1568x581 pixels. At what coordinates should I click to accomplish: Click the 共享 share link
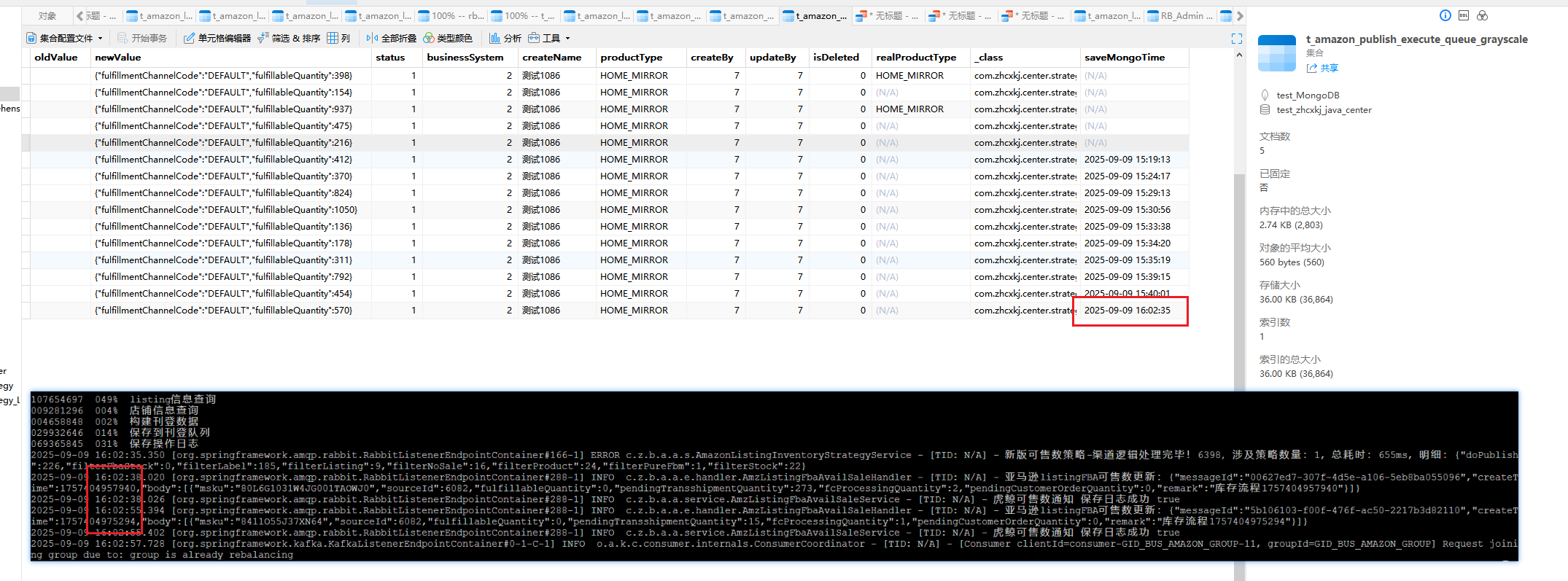click(1330, 68)
